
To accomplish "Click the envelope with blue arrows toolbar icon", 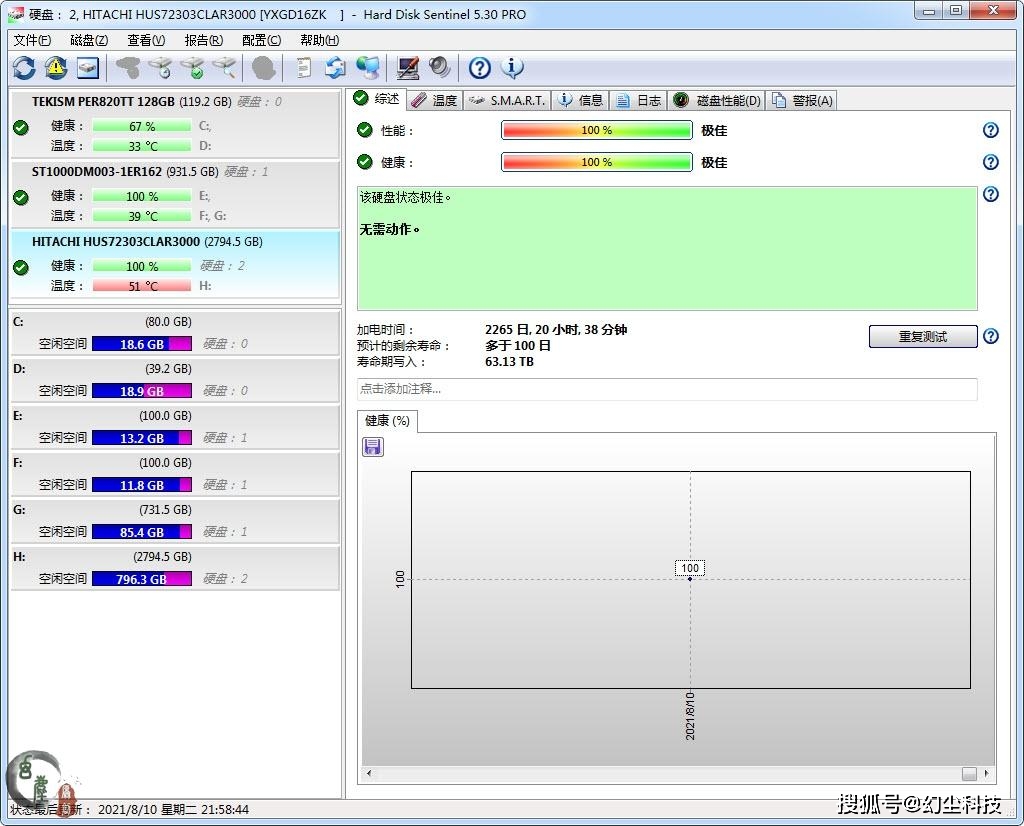I will click(x=336, y=68).
